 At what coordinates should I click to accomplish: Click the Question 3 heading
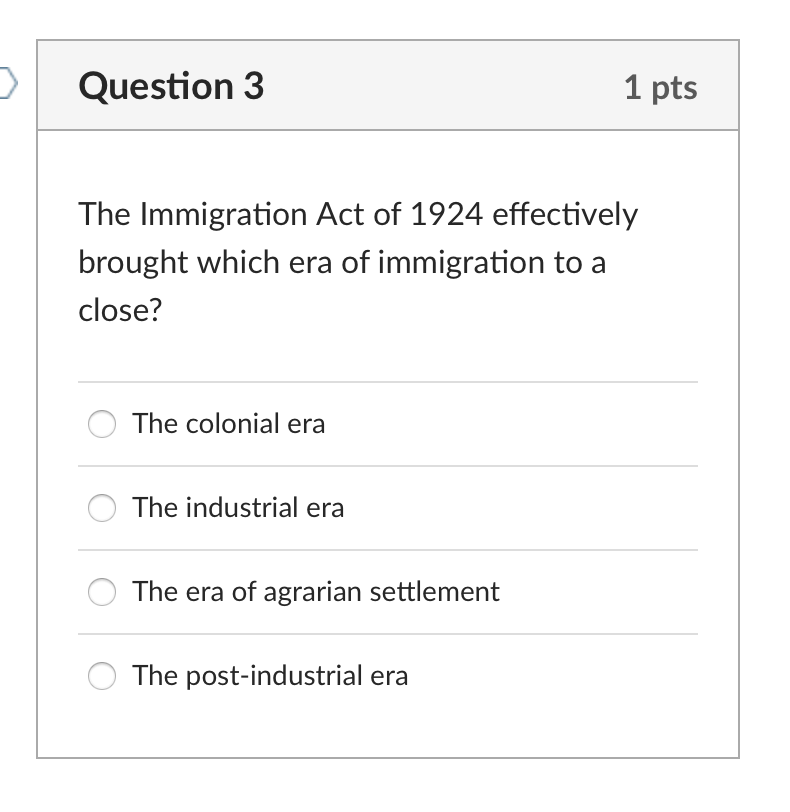171,86
